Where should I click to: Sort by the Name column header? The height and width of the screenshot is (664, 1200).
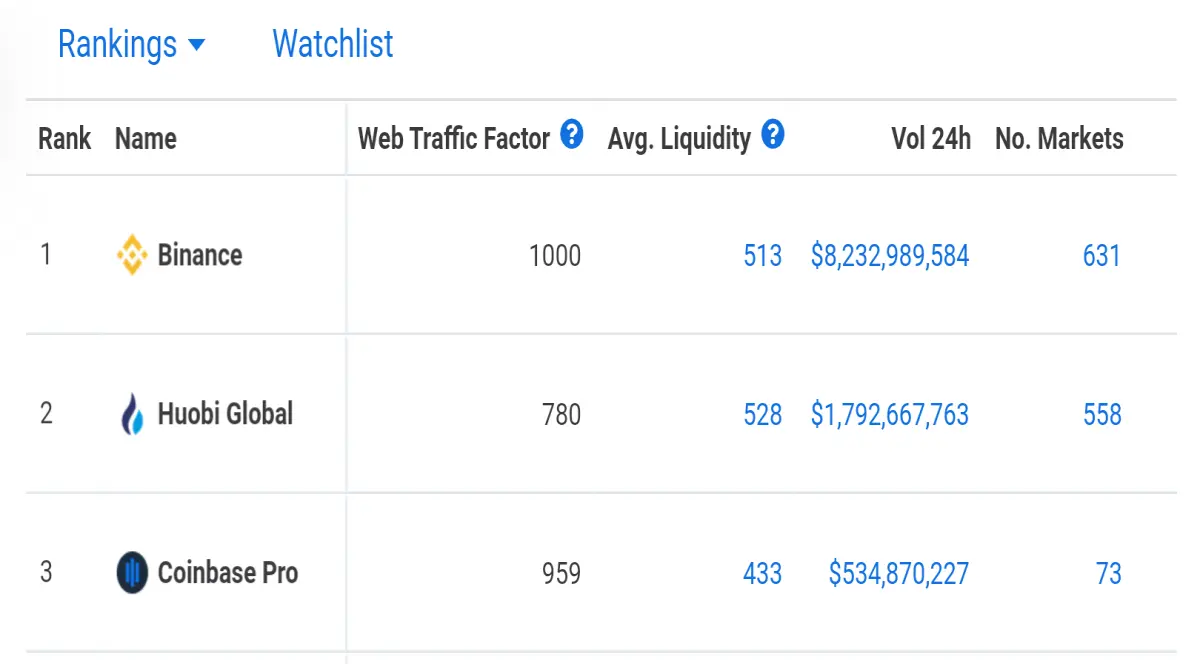click(146, 138)
